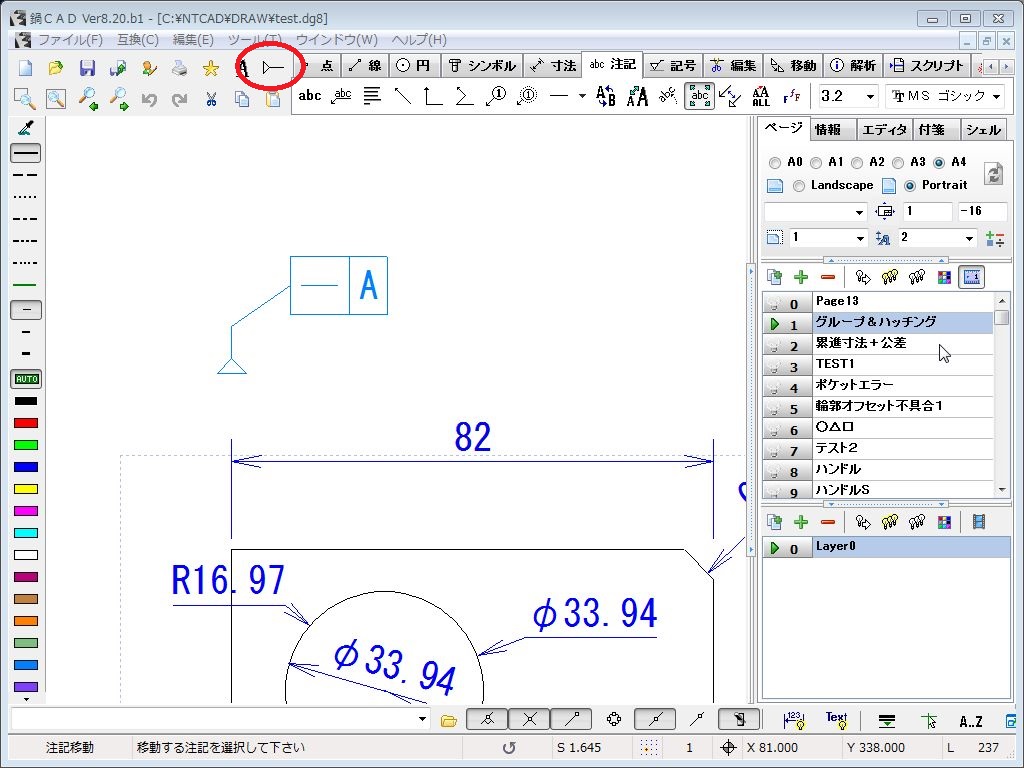
Task: Select the A4 paper size radio
Action: (939, 163)
